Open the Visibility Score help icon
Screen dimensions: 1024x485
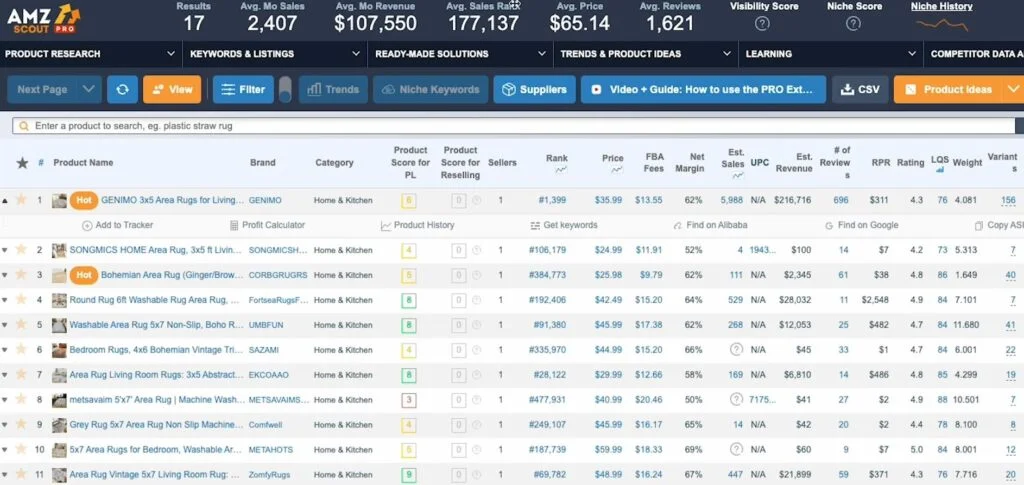pos(761,23)
